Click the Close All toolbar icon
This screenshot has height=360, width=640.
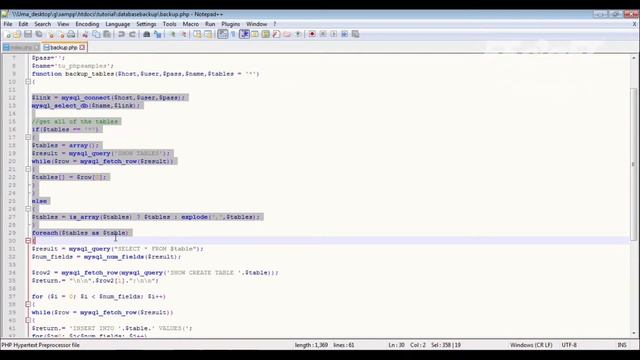click(61, 34)
